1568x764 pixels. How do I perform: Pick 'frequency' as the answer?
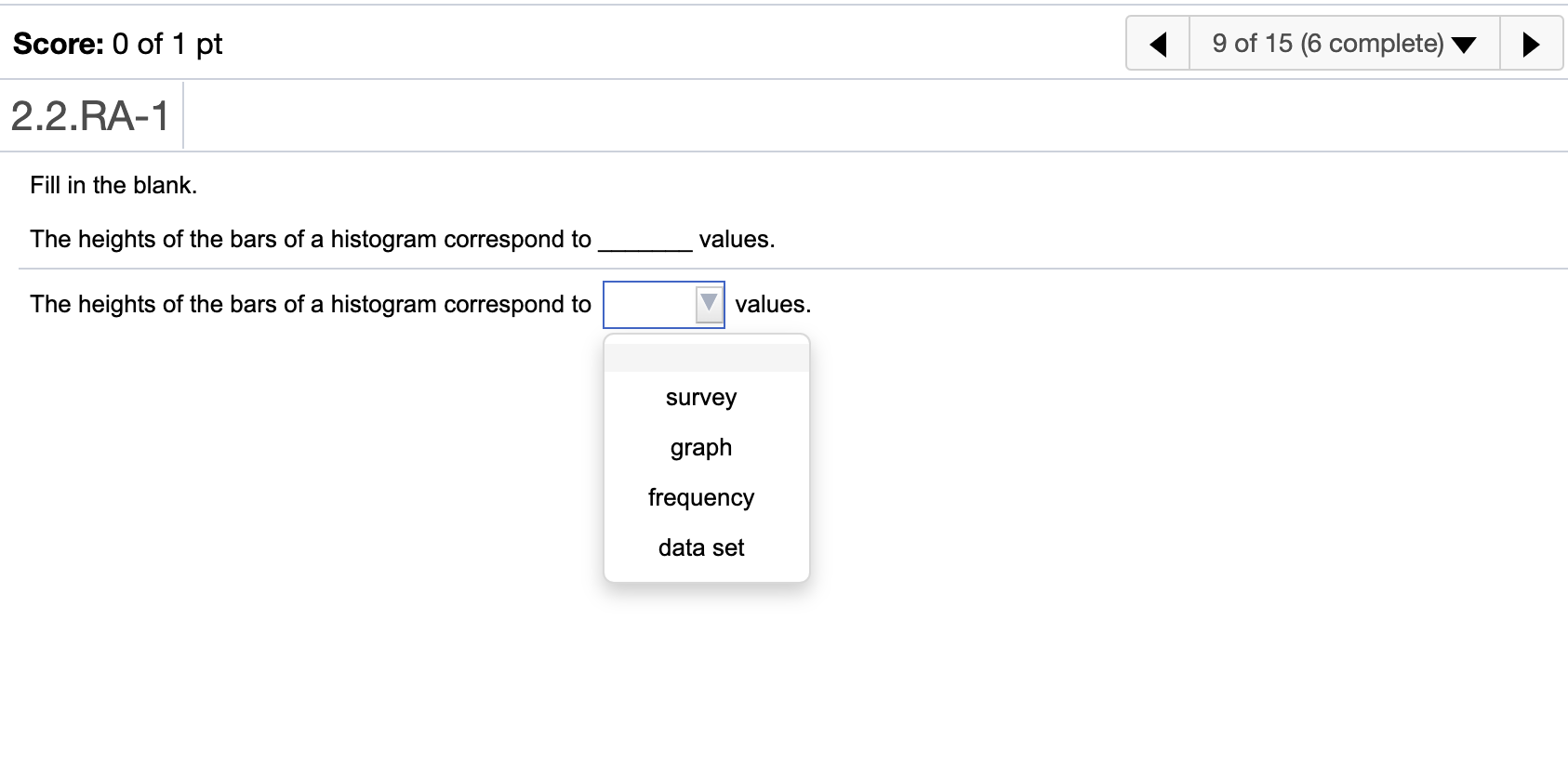(701, 498)
